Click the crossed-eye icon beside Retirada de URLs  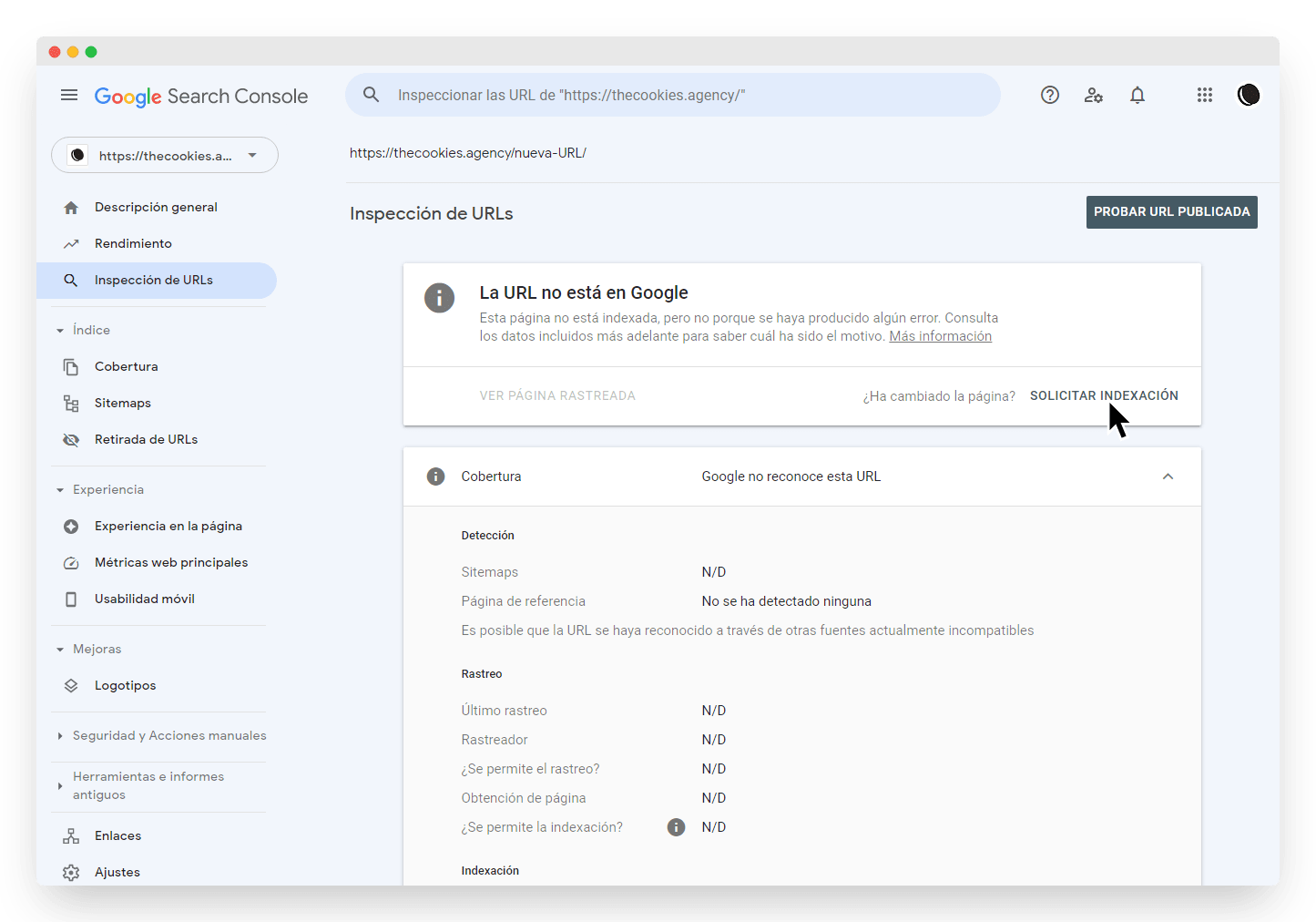coord(71,440)
